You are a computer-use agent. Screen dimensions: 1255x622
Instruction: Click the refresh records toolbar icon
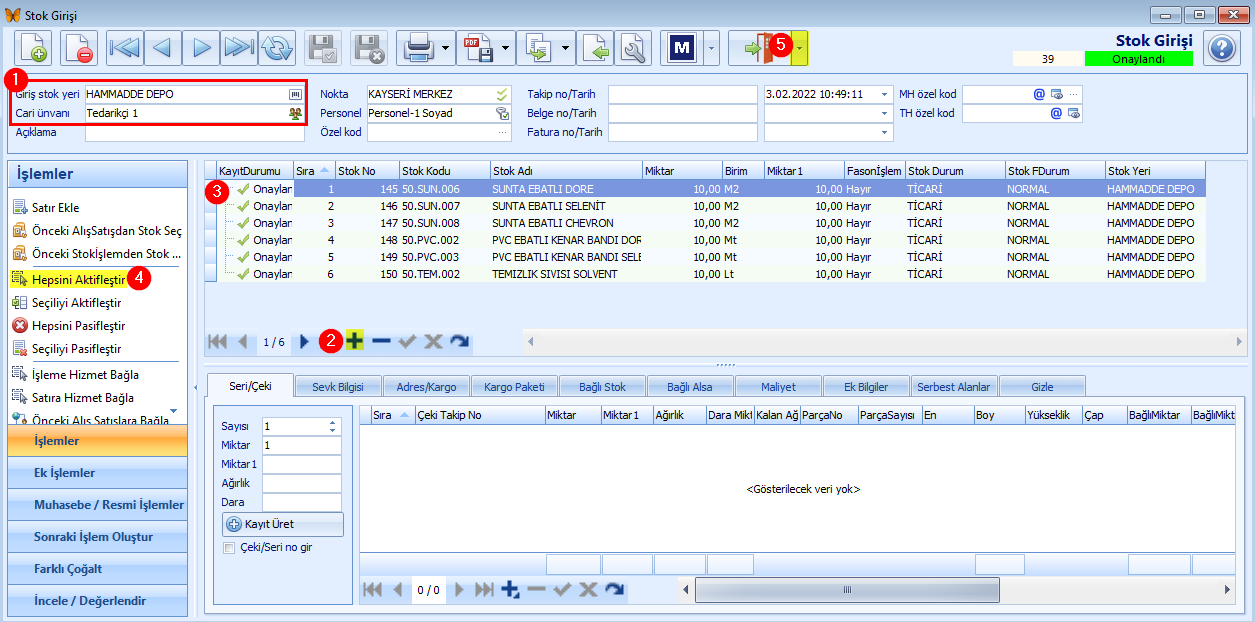pyautogui.click(x=276, y=47)
